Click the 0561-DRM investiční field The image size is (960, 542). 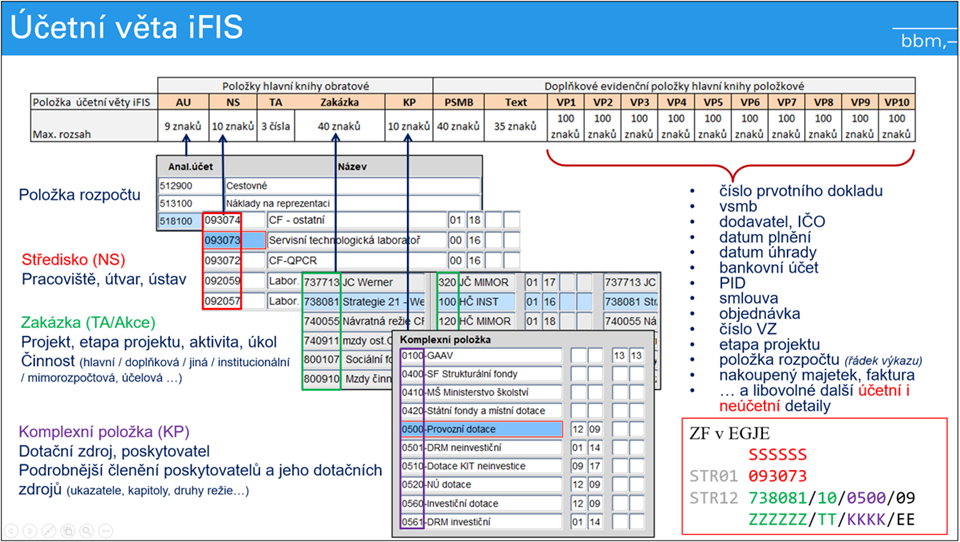click(481, 522)
